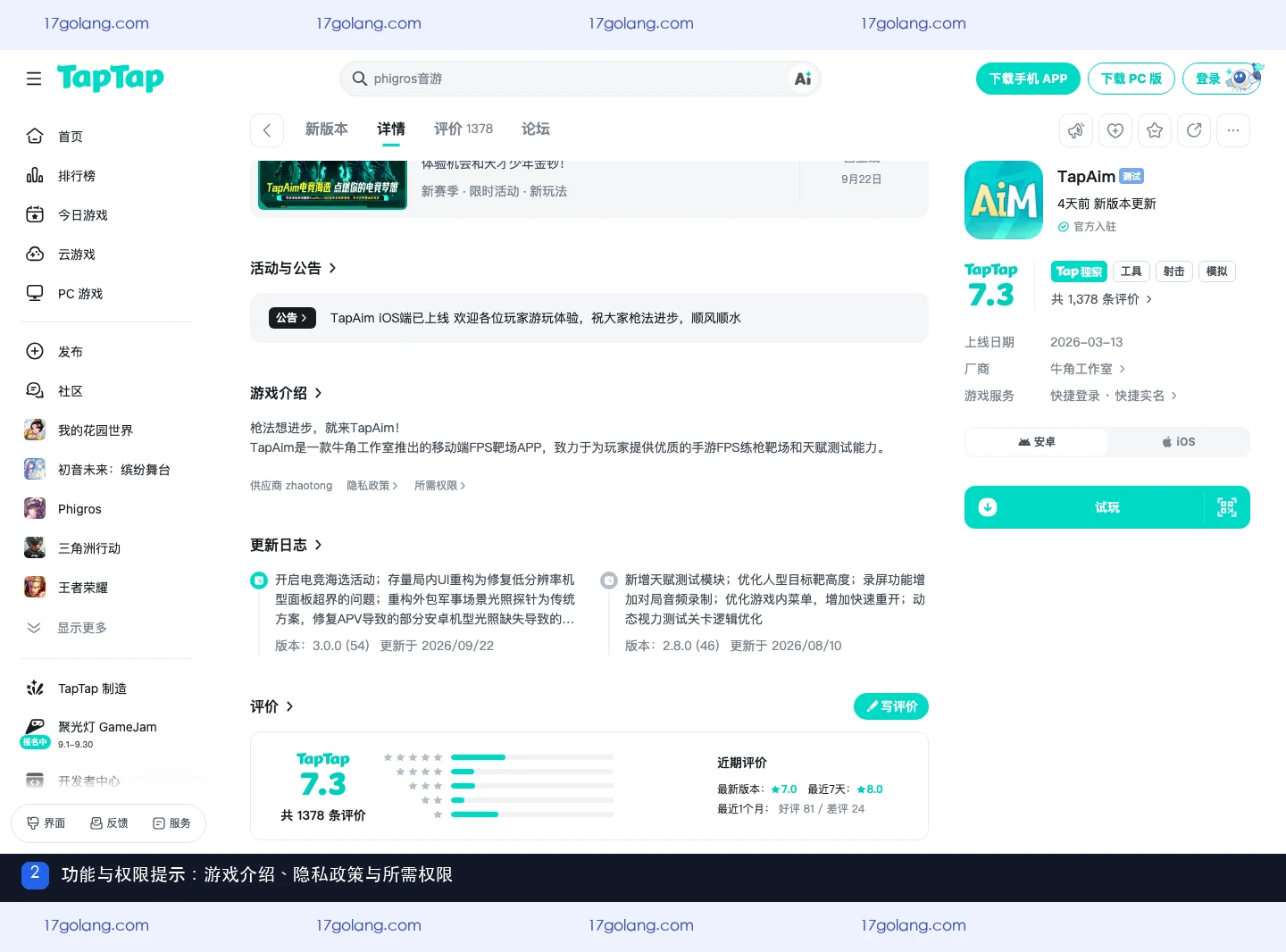Screen dimensions: 1286x952
Task: Click 试玩 try-play button
Action: tap(1107, 507)
